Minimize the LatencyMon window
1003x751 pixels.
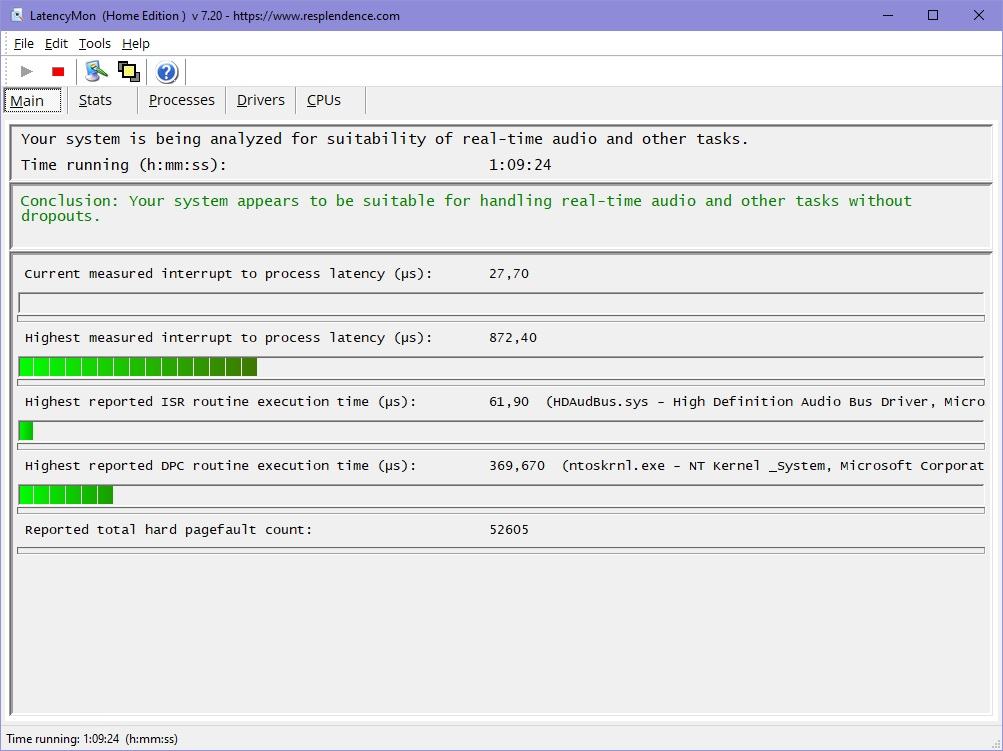(888, 15)
